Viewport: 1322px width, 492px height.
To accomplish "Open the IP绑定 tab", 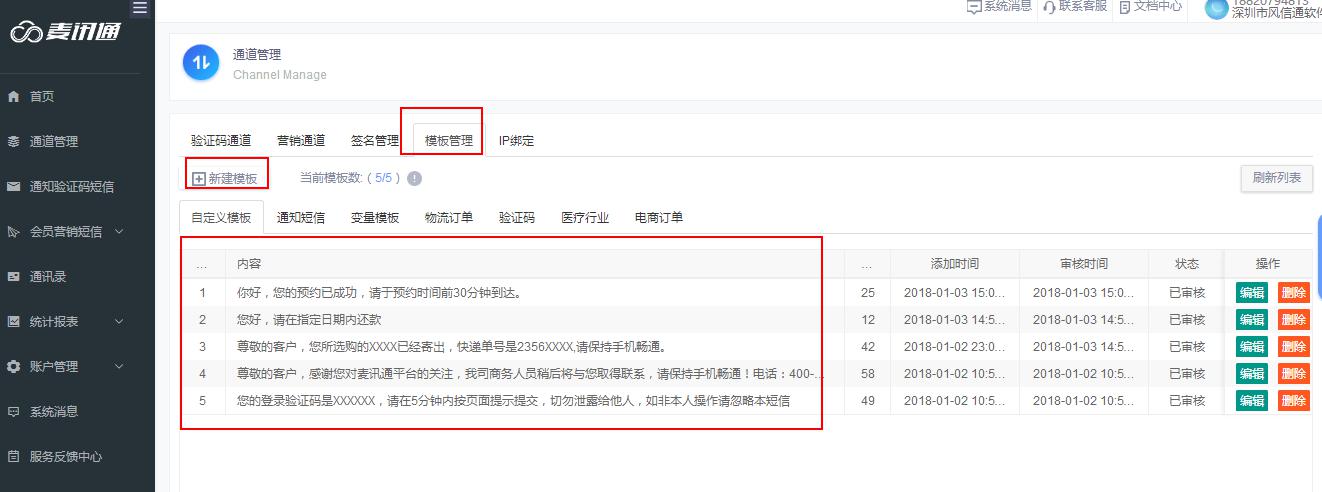I will click(x=516, y=141).
